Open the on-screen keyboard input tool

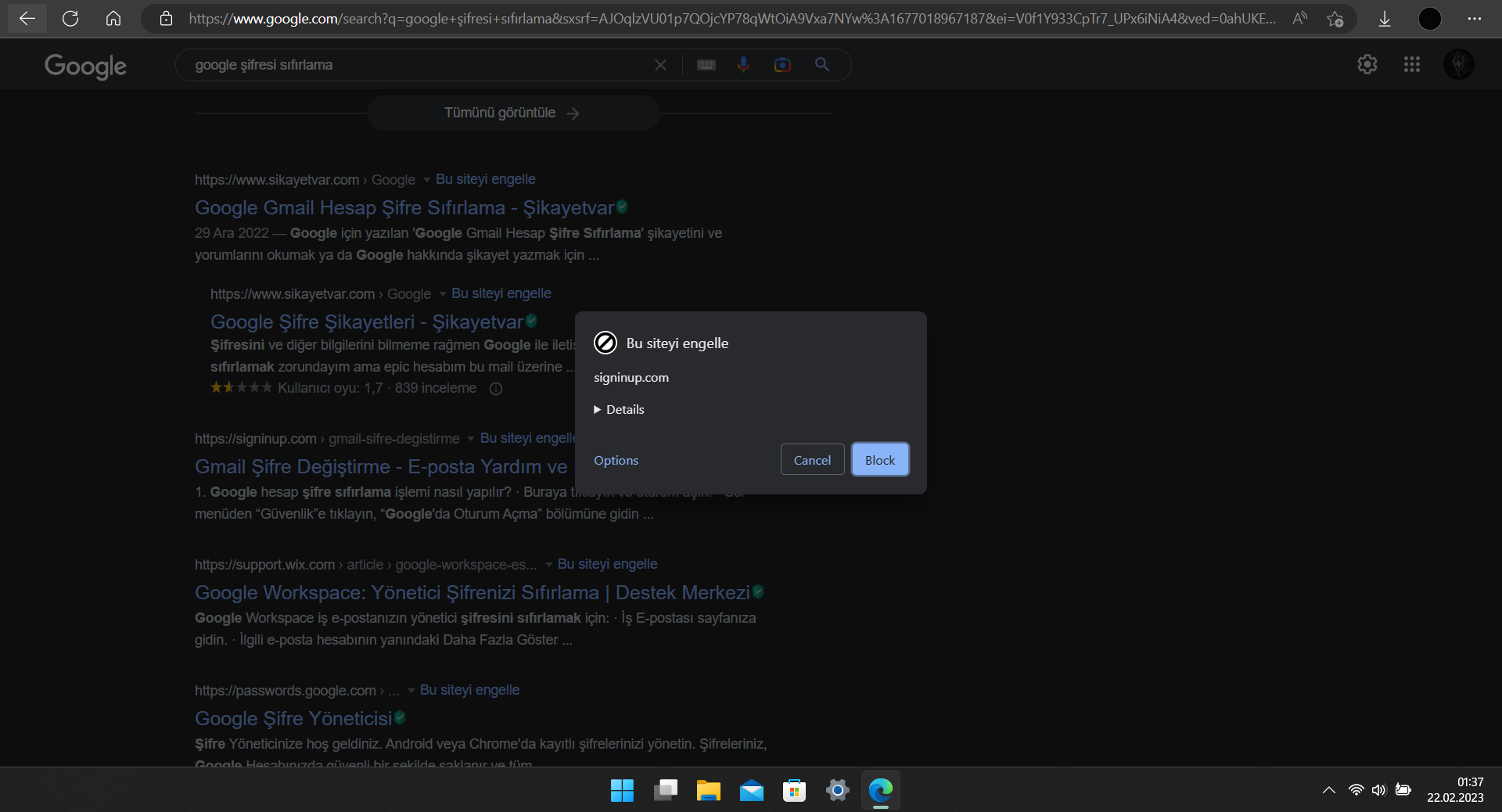(706, 65)
